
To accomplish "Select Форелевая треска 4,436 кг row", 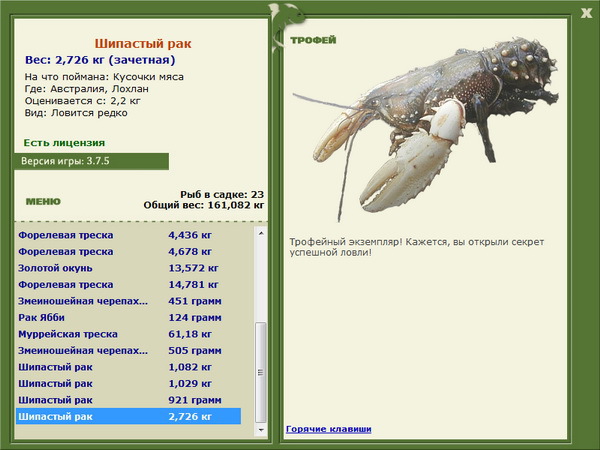I will pyautogui.click(x=128, y=235).
